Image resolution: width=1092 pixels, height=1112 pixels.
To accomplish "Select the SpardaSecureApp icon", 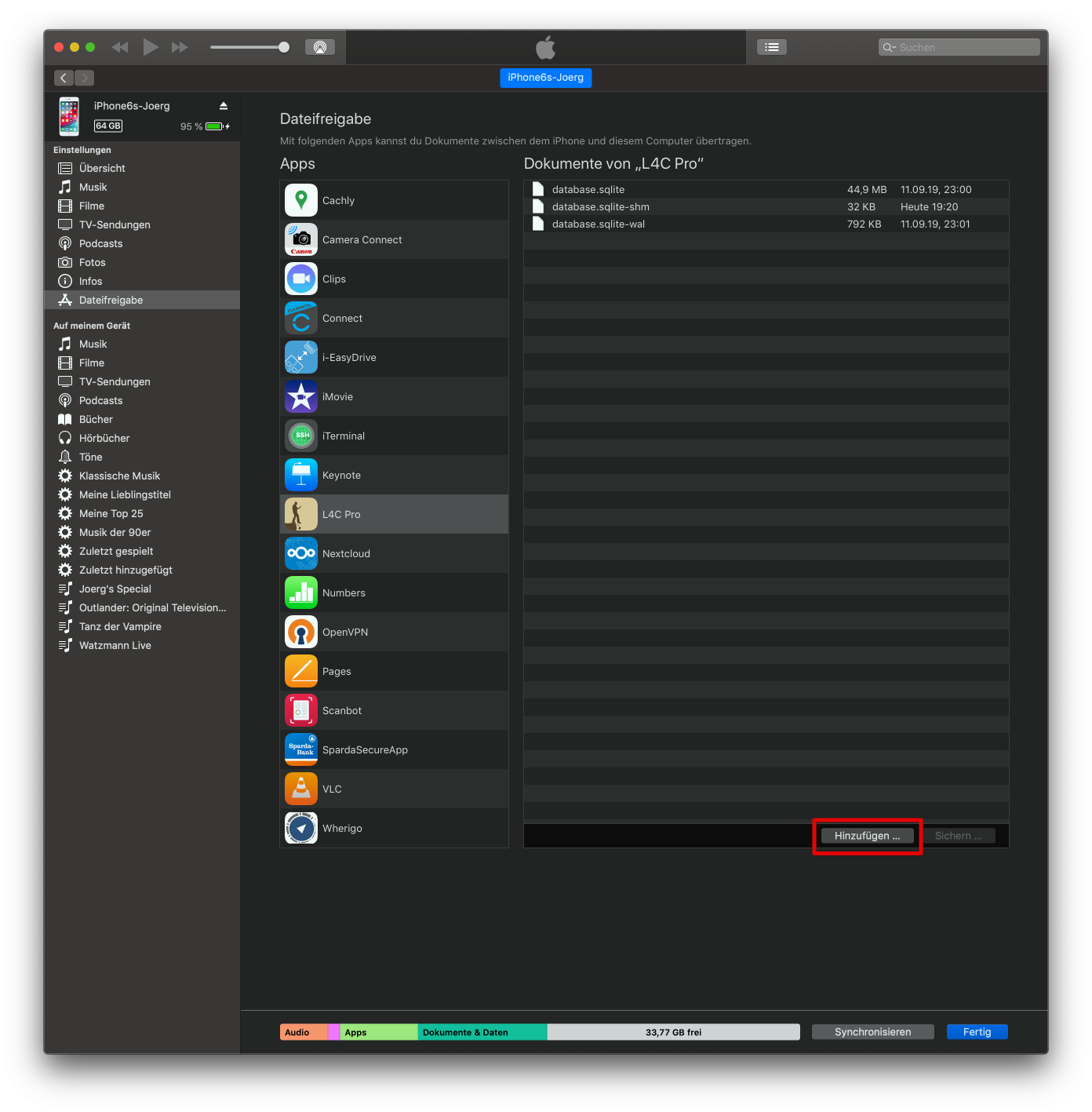I will tap(301, 749).
